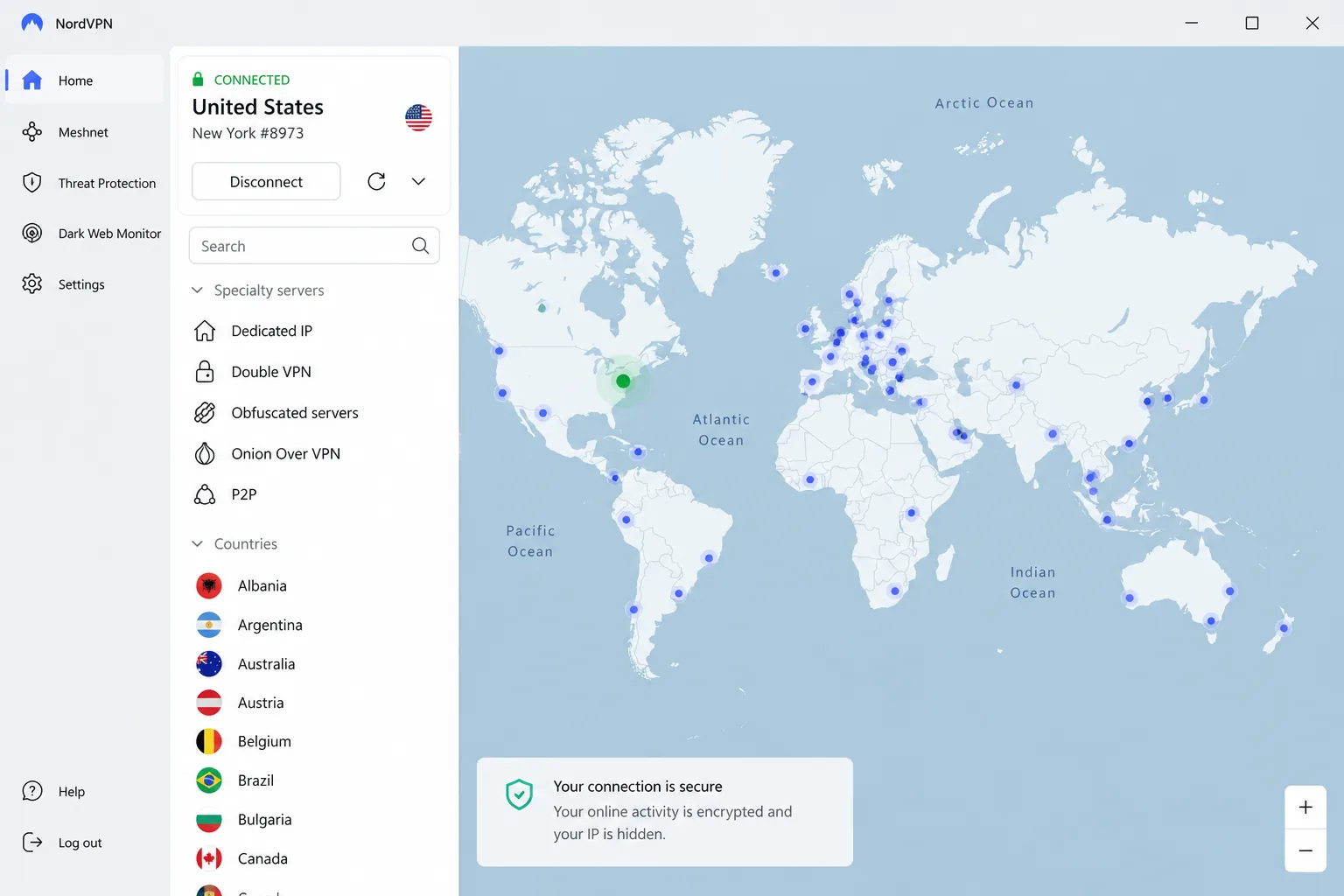Click the Albania flag icon

pos(209,585)
